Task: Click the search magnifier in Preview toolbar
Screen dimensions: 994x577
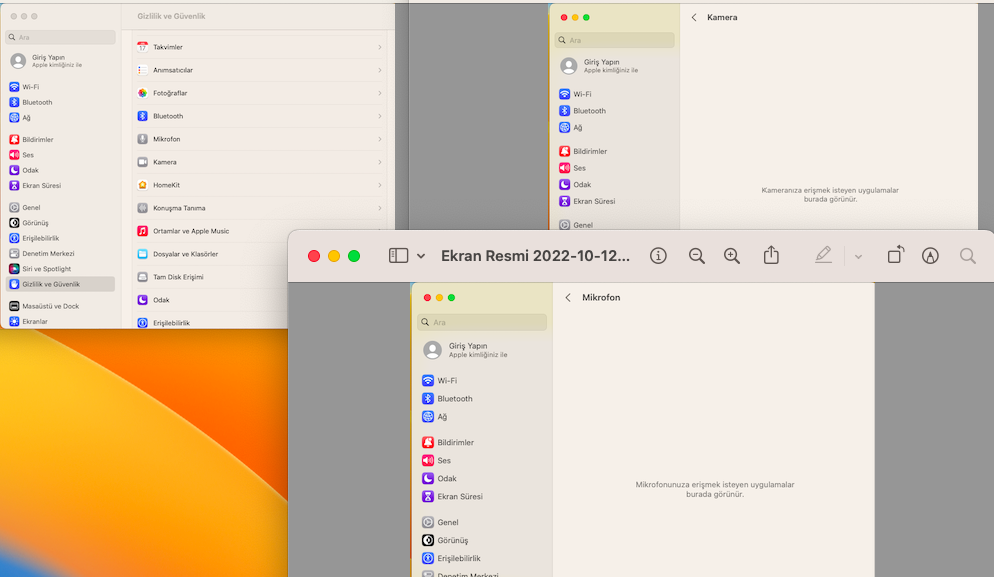Action: click(x=967, y=256)
